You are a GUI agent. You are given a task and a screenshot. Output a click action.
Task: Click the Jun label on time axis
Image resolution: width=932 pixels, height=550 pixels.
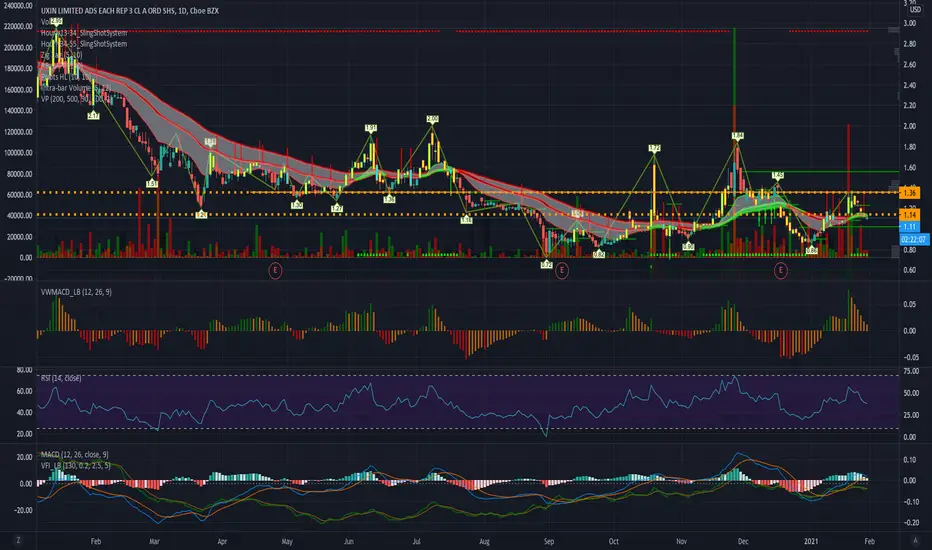coord(349,542)
